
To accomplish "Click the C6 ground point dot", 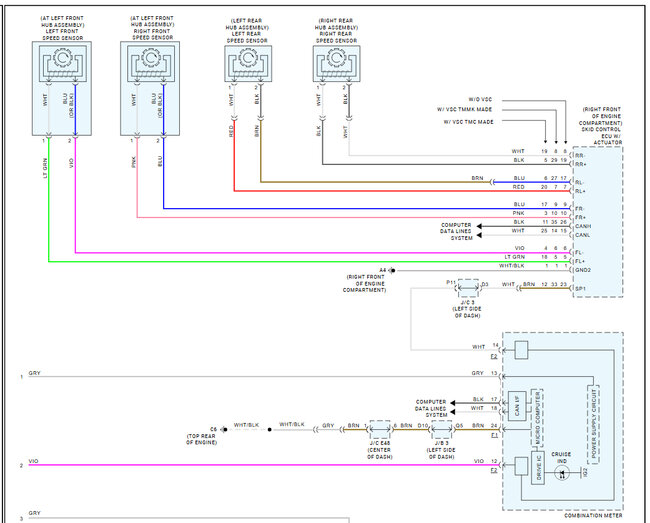I will click(x=225, y=429).
